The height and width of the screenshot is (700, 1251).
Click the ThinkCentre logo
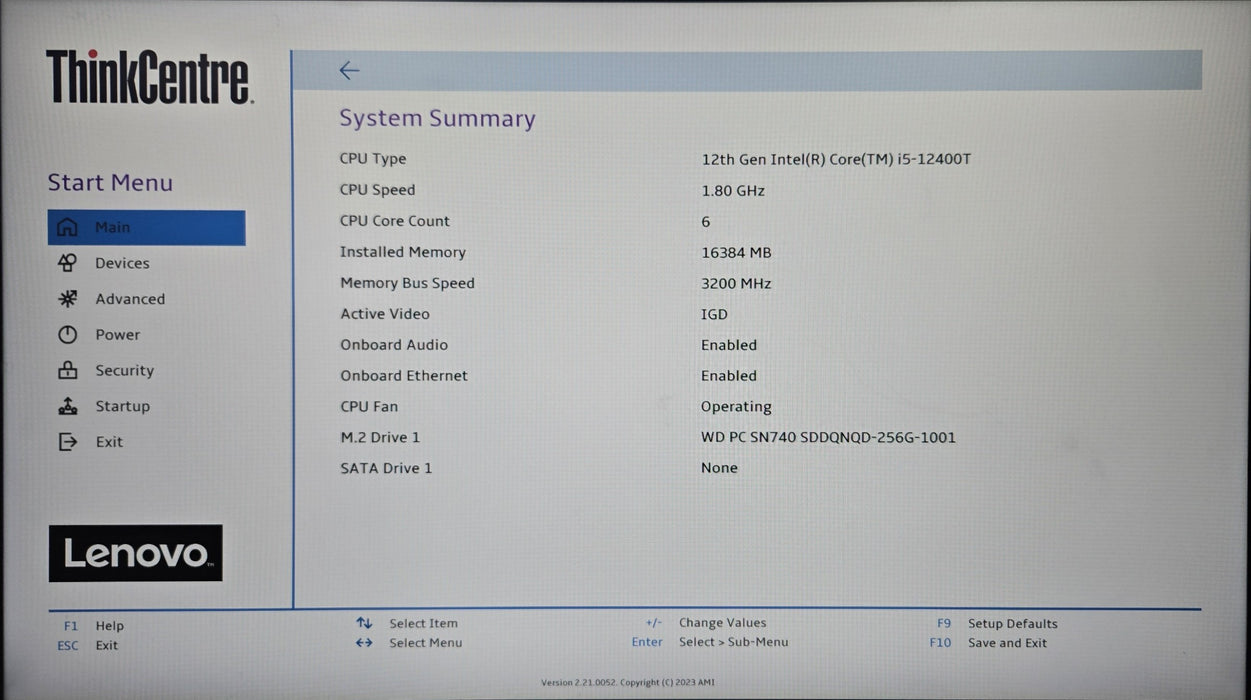[x=149, y=77]
